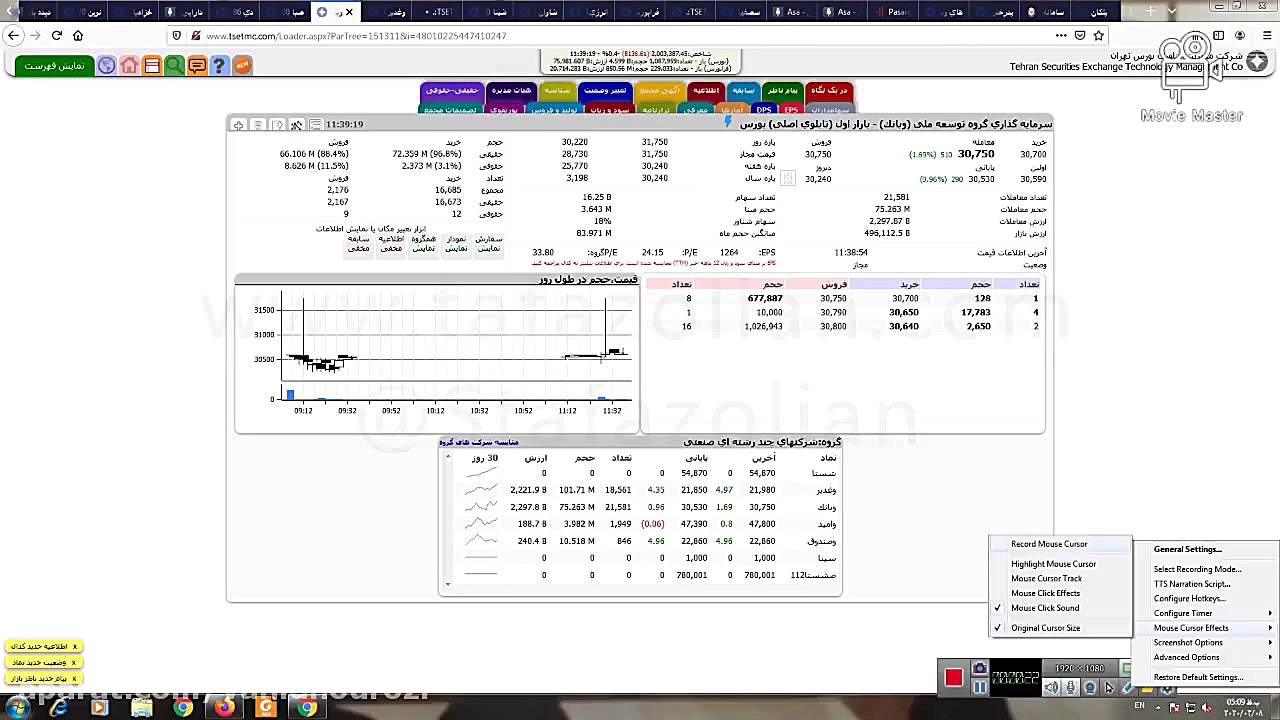Click the Firefox back arrow
The width and height of the screenshot is (1280, 720).
coord(13,35)
